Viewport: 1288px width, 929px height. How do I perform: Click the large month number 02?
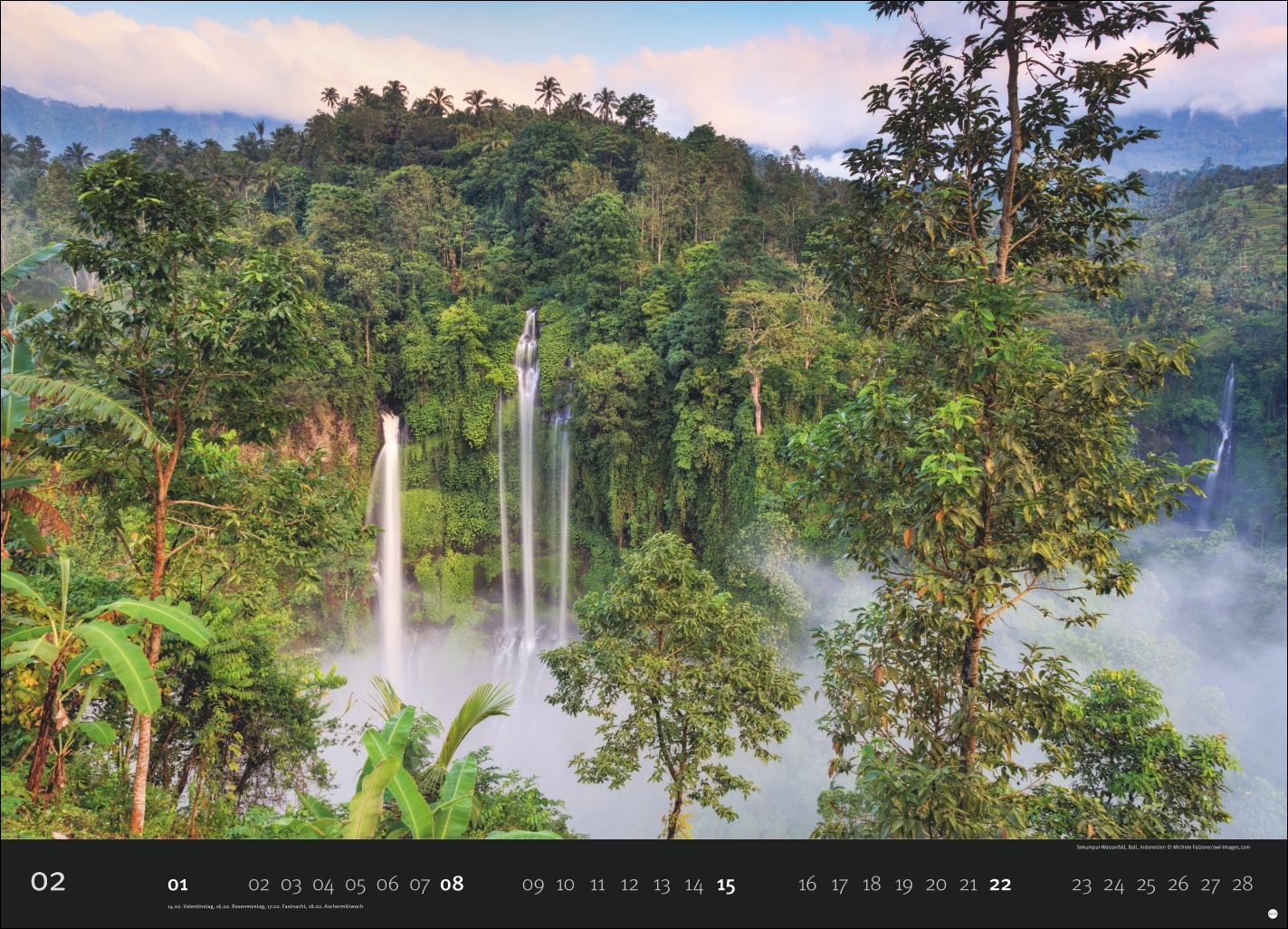tap(48, 882)
